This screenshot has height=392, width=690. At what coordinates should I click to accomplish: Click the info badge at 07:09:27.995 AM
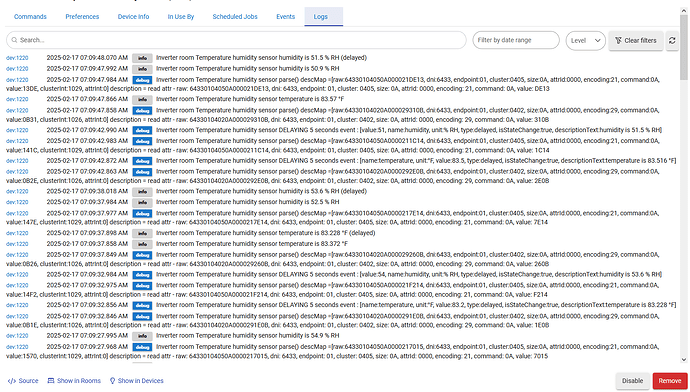(142, 336)
